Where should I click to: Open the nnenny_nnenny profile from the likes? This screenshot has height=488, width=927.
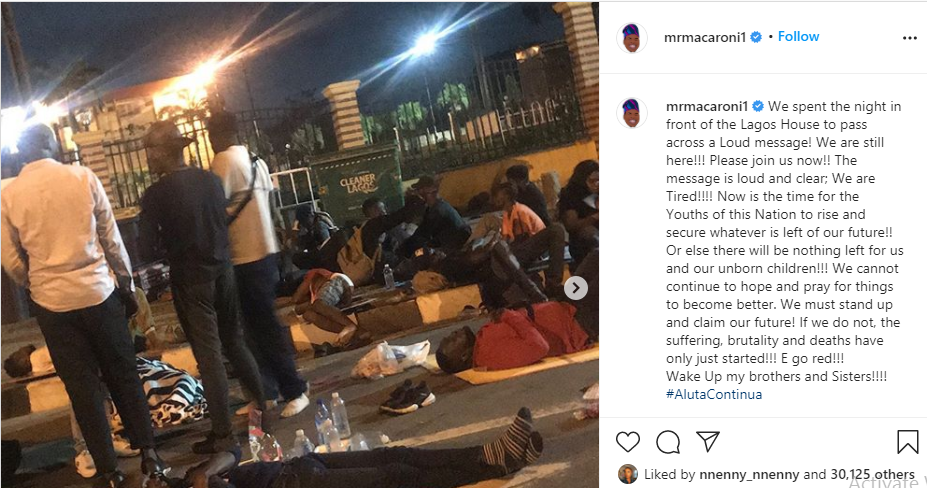click(749, 474)
